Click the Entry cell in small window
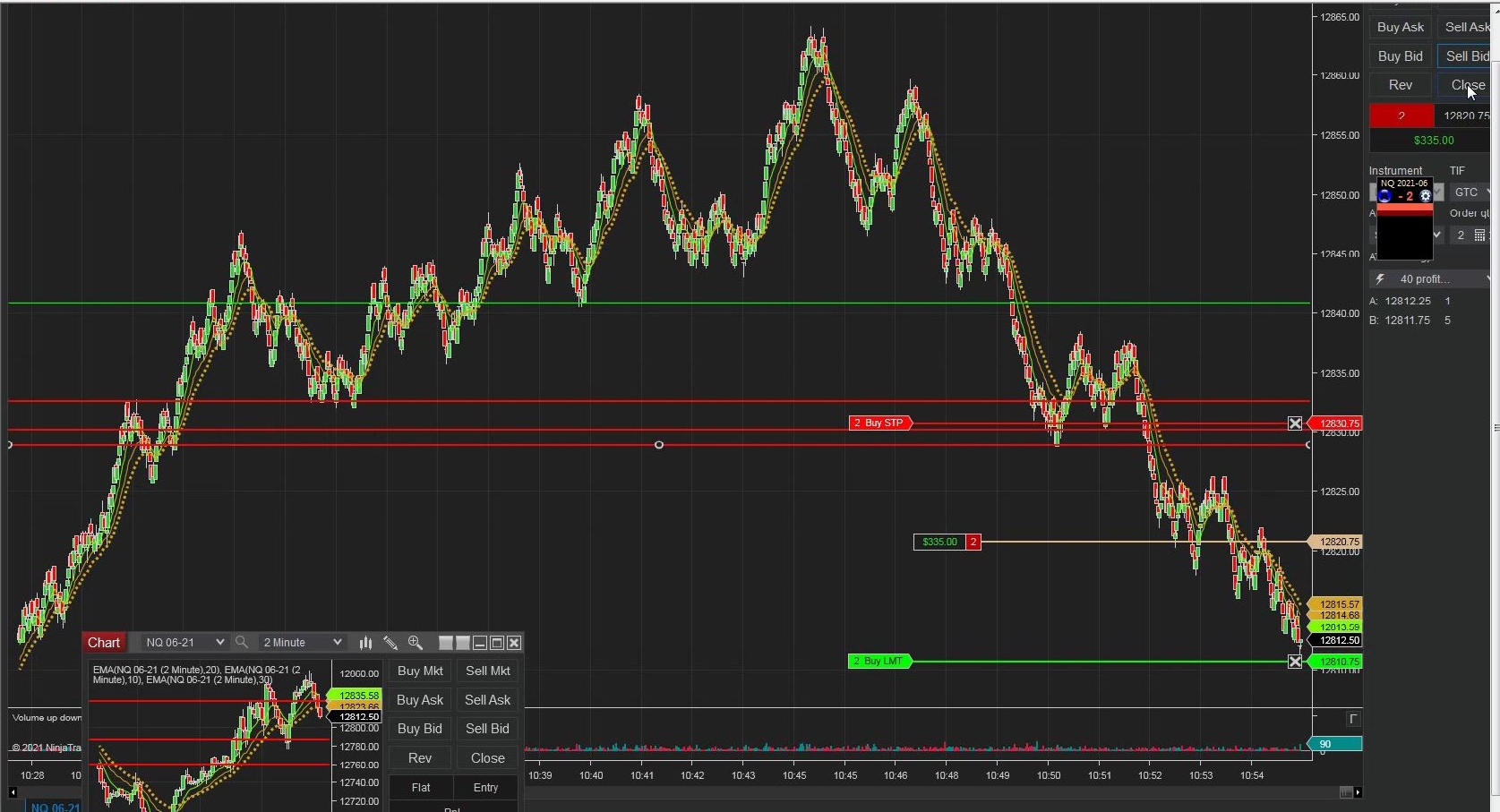The height and width of the screenshot is (812, 1500). 486,788
